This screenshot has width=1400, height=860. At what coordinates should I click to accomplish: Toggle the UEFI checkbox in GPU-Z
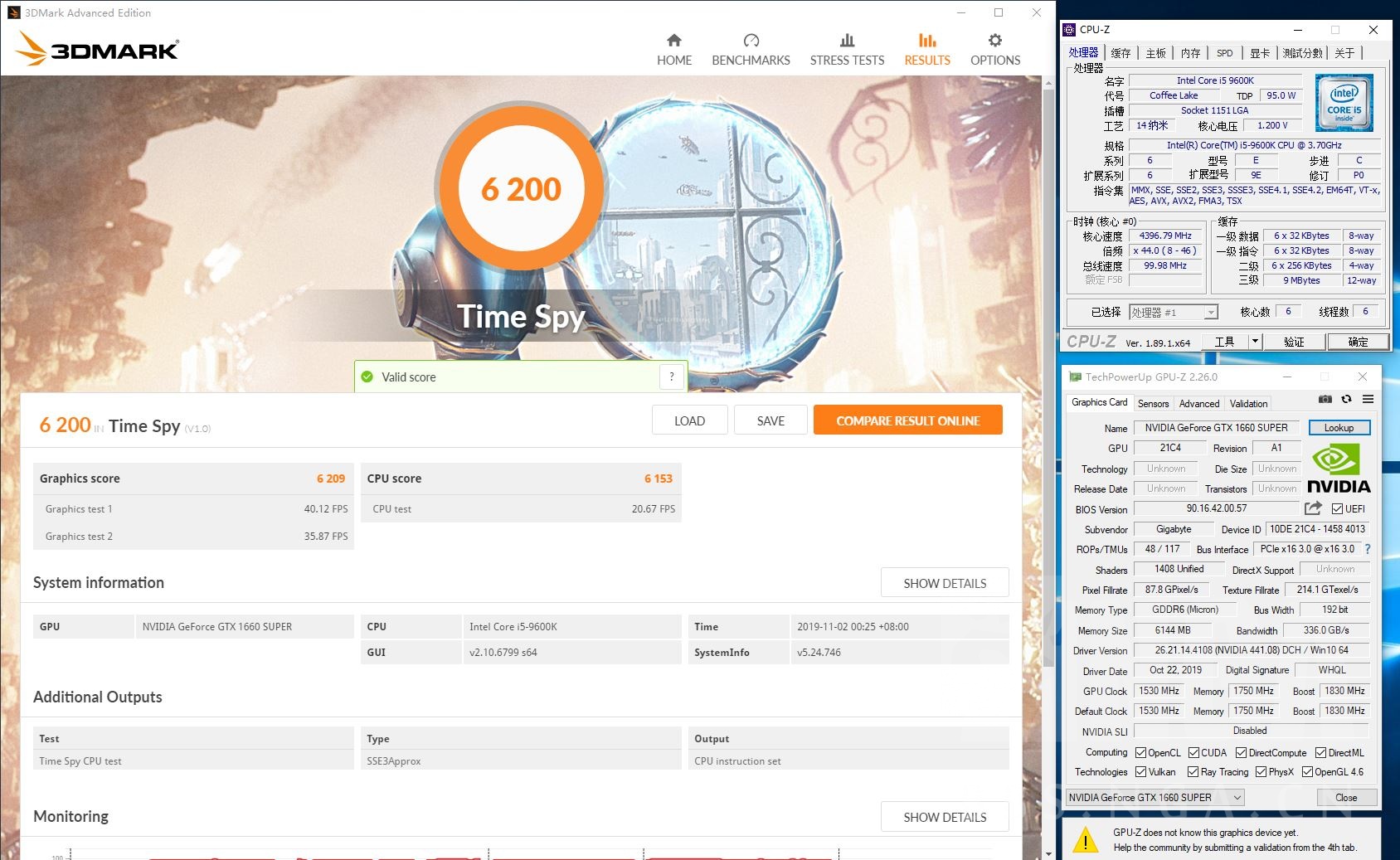[x=1337, y=509]
